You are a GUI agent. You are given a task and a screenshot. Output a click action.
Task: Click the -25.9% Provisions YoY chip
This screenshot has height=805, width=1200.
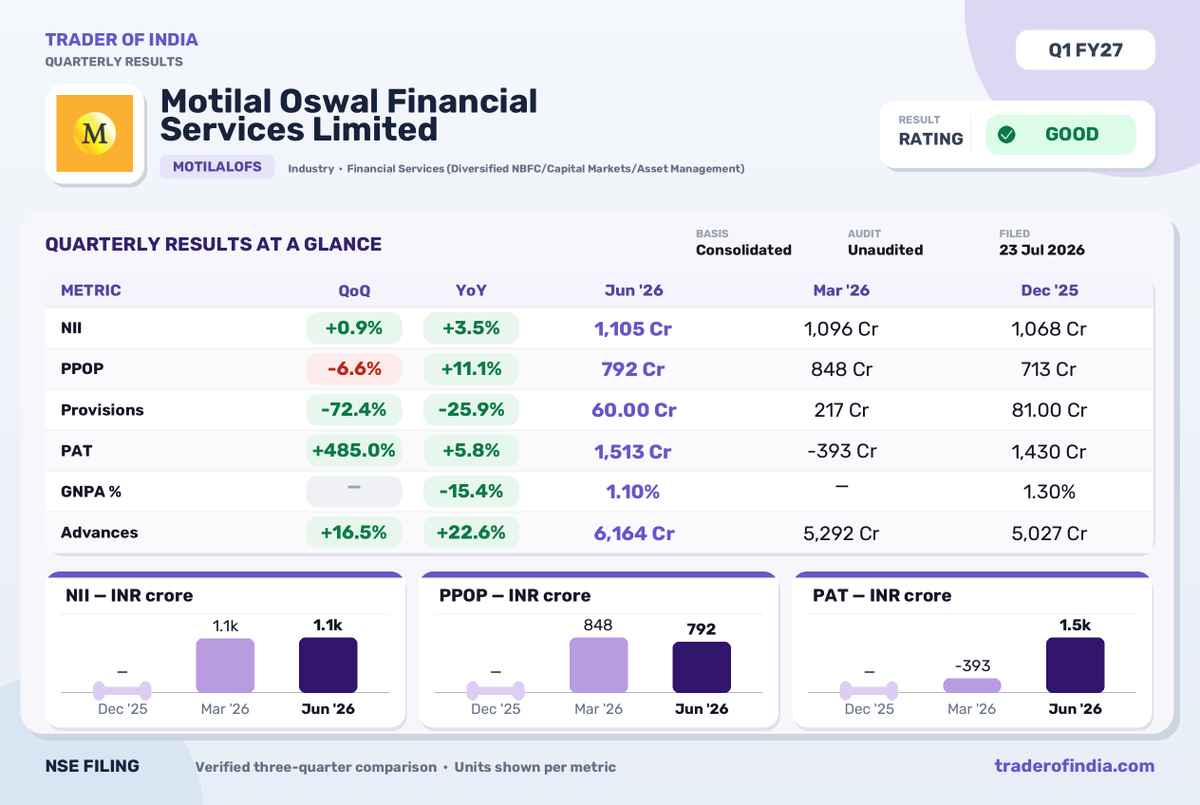[x=471, y=410]
